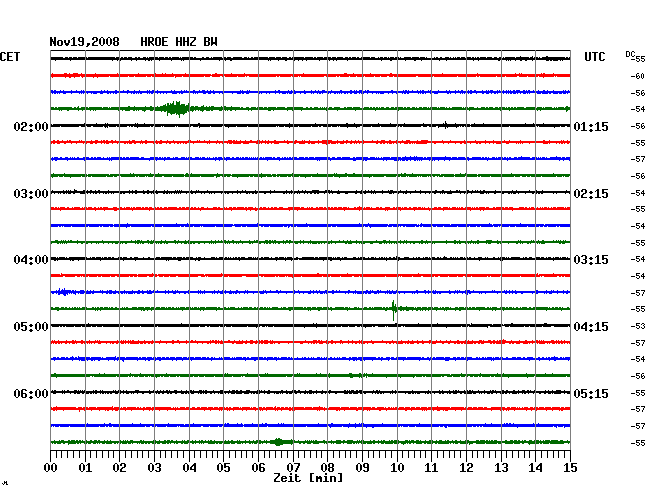Select the 05:15 UTC time label
650x494 pixels.
point(591,393)
